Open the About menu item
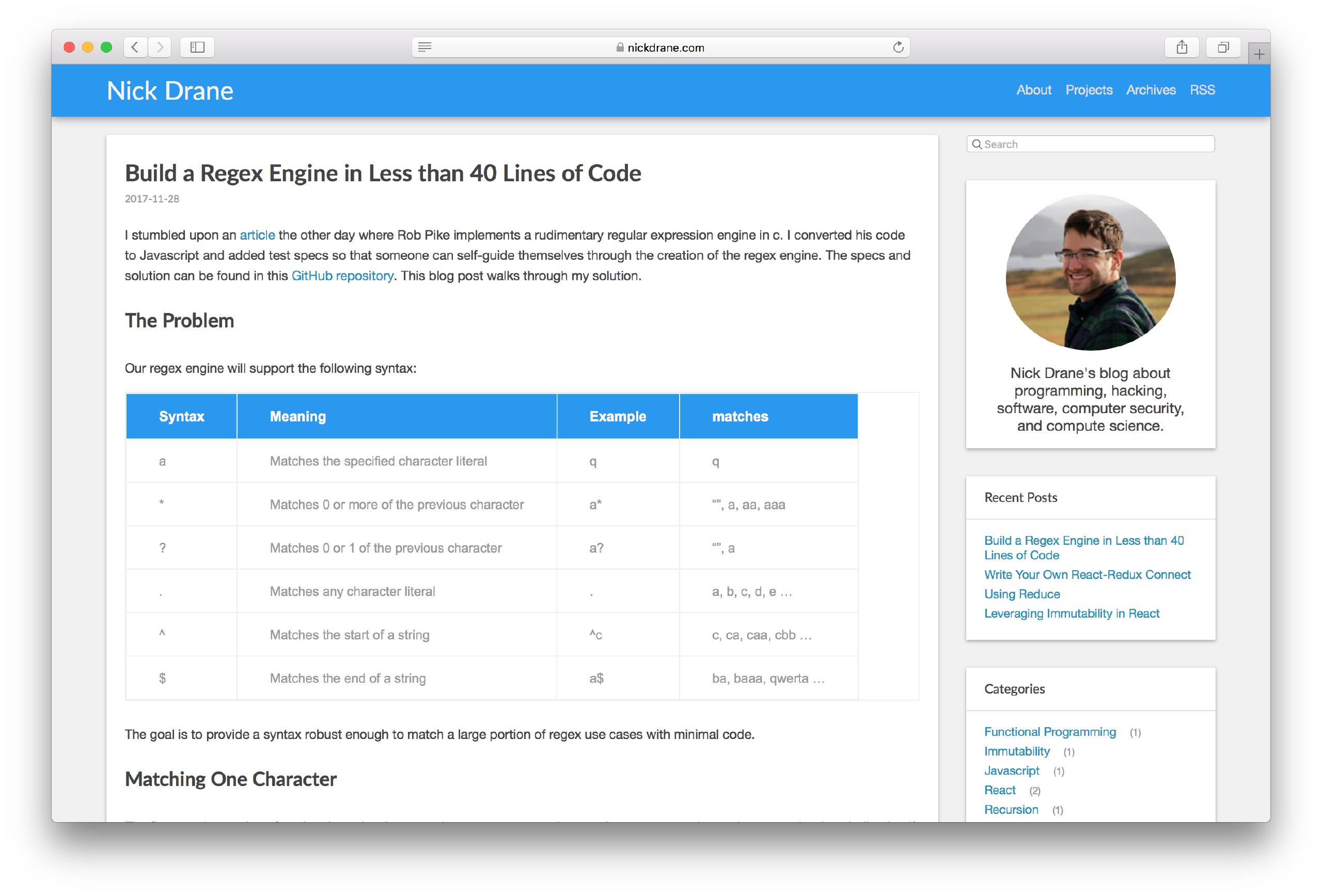 1034,90
